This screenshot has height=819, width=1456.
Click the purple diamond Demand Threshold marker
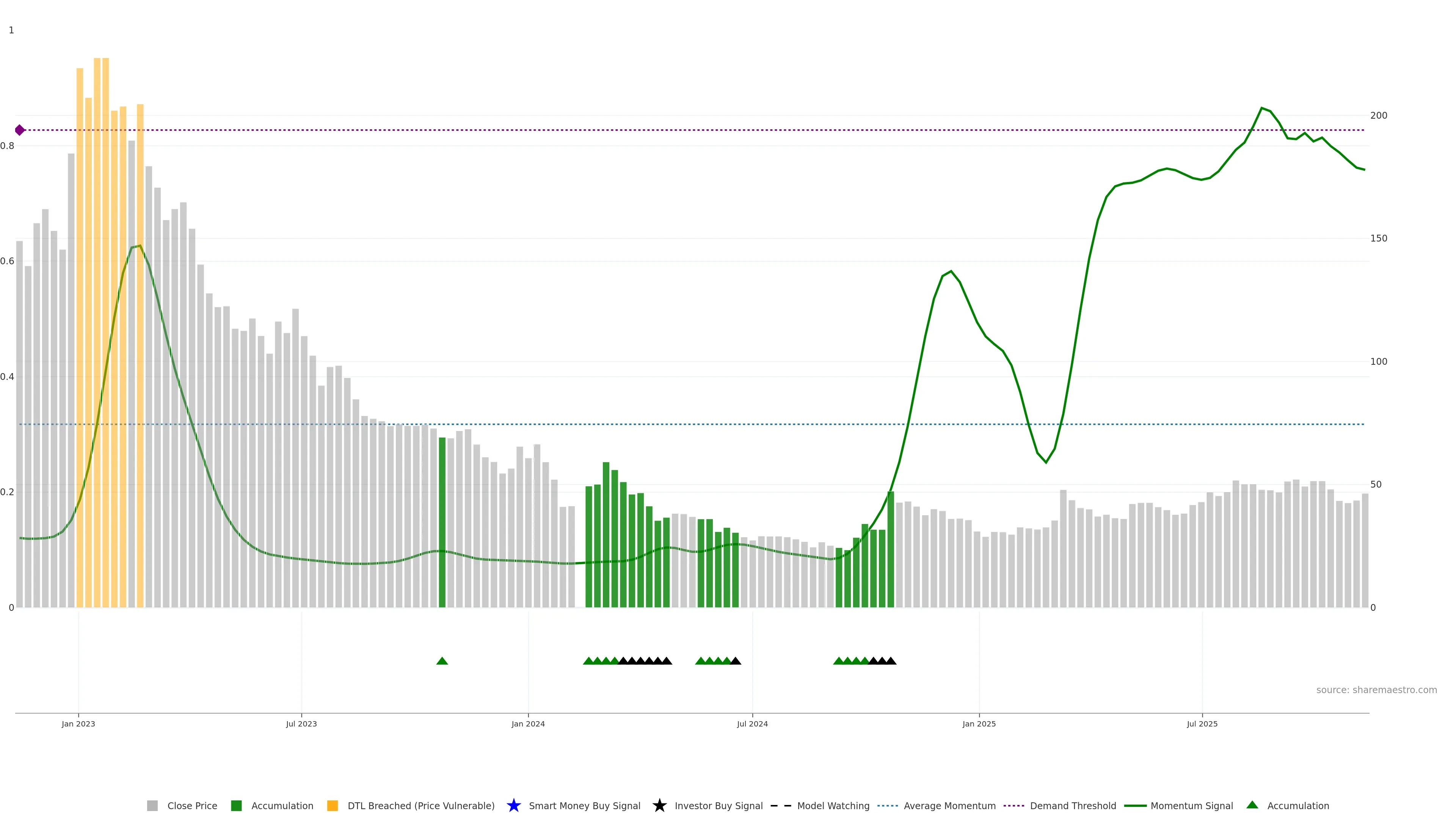(x=20, y=130)
